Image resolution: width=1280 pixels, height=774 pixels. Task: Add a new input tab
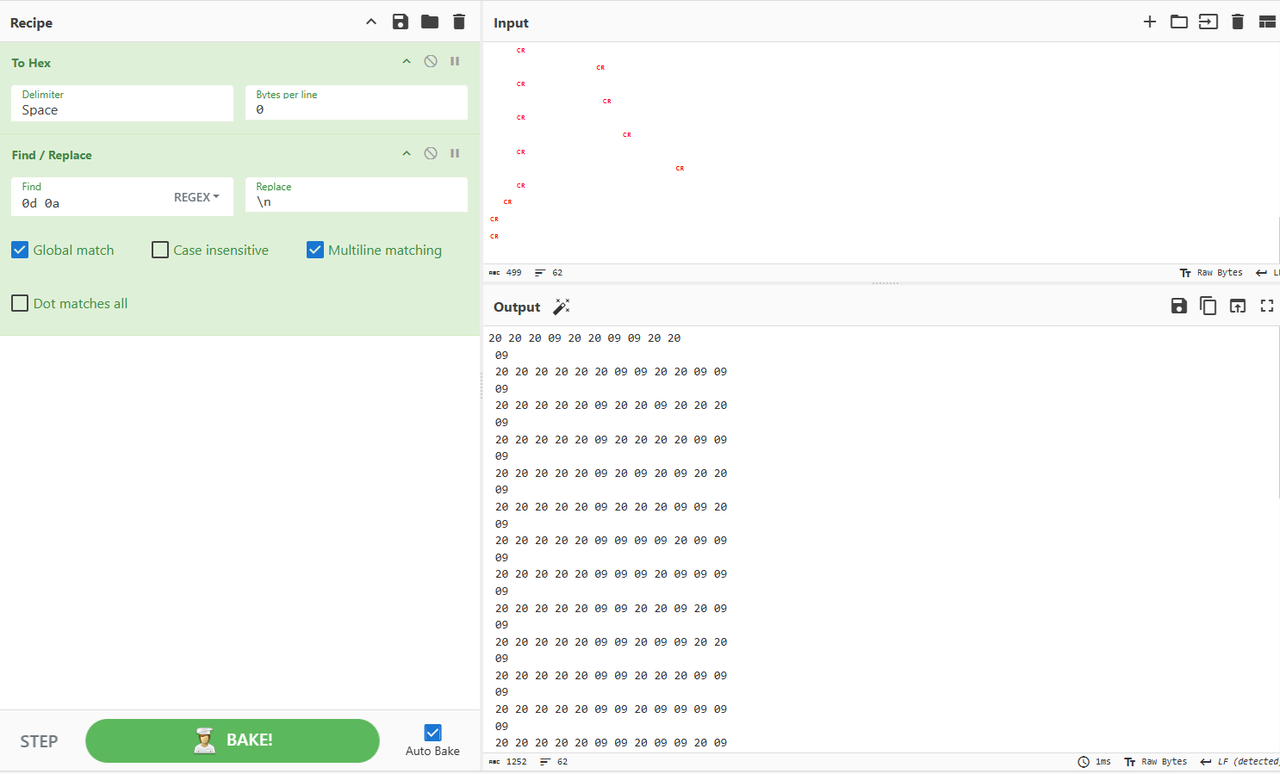point(1149,22)
